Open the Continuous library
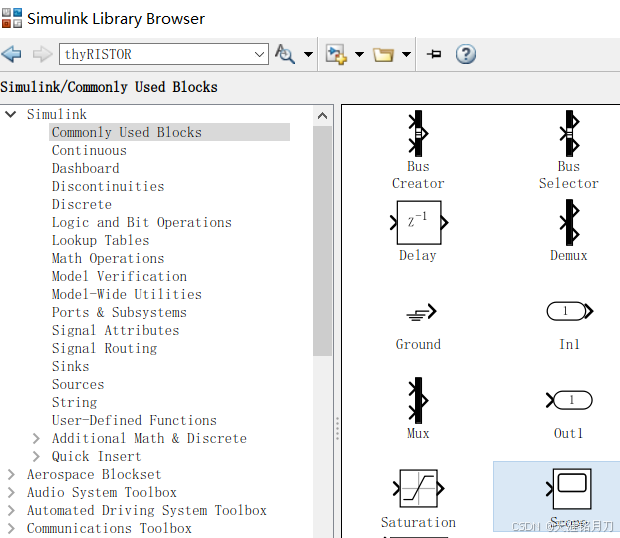The image size is (620, 538). coord(89,150)
